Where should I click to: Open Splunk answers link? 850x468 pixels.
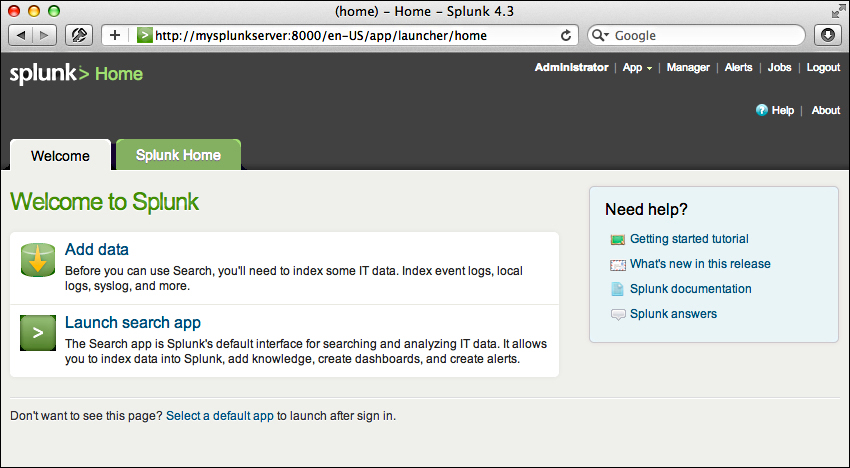673,313
